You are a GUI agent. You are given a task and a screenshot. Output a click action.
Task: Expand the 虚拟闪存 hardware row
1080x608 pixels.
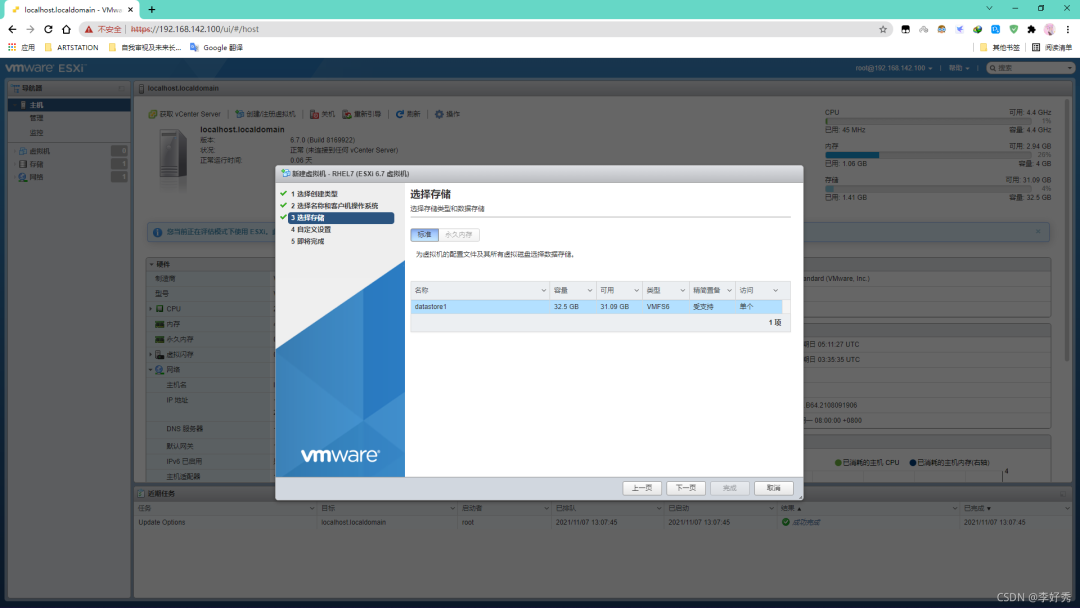point(151,355)
